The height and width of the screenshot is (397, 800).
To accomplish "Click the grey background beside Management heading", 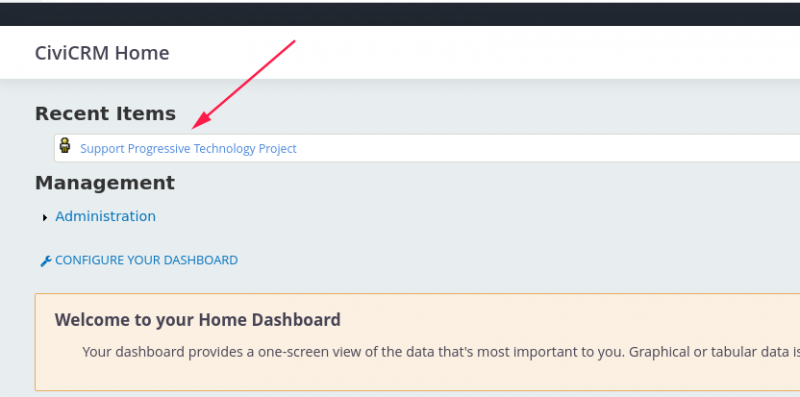I will tap(459, 183).
